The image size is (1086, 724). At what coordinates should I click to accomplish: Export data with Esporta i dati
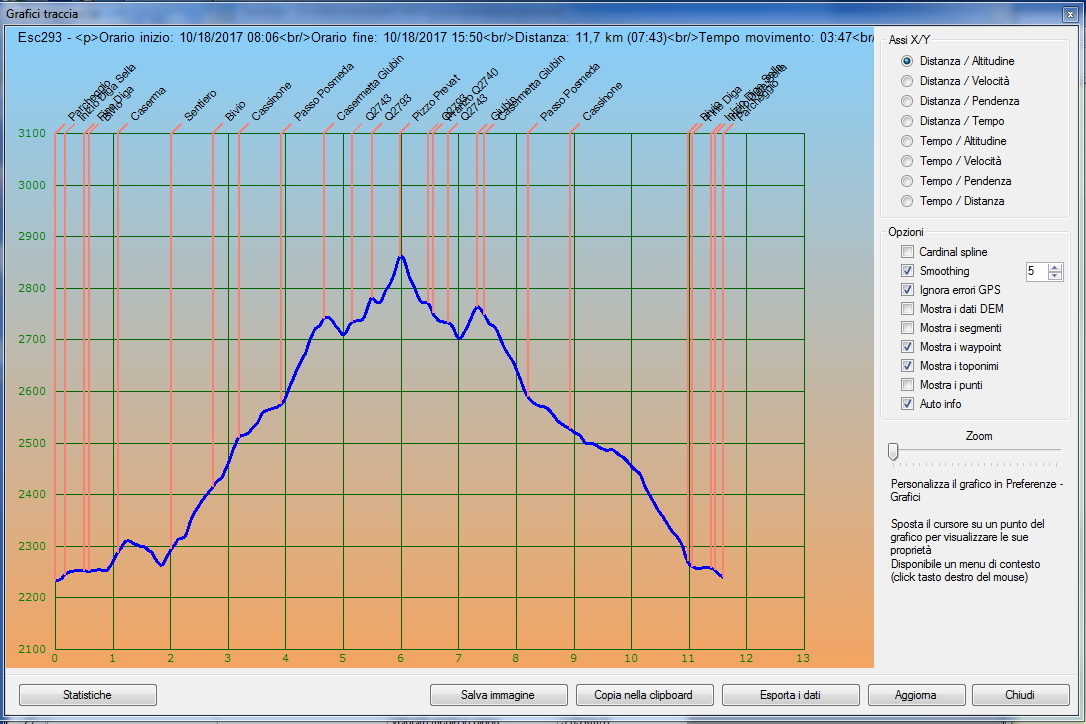[x=791, y=695]
